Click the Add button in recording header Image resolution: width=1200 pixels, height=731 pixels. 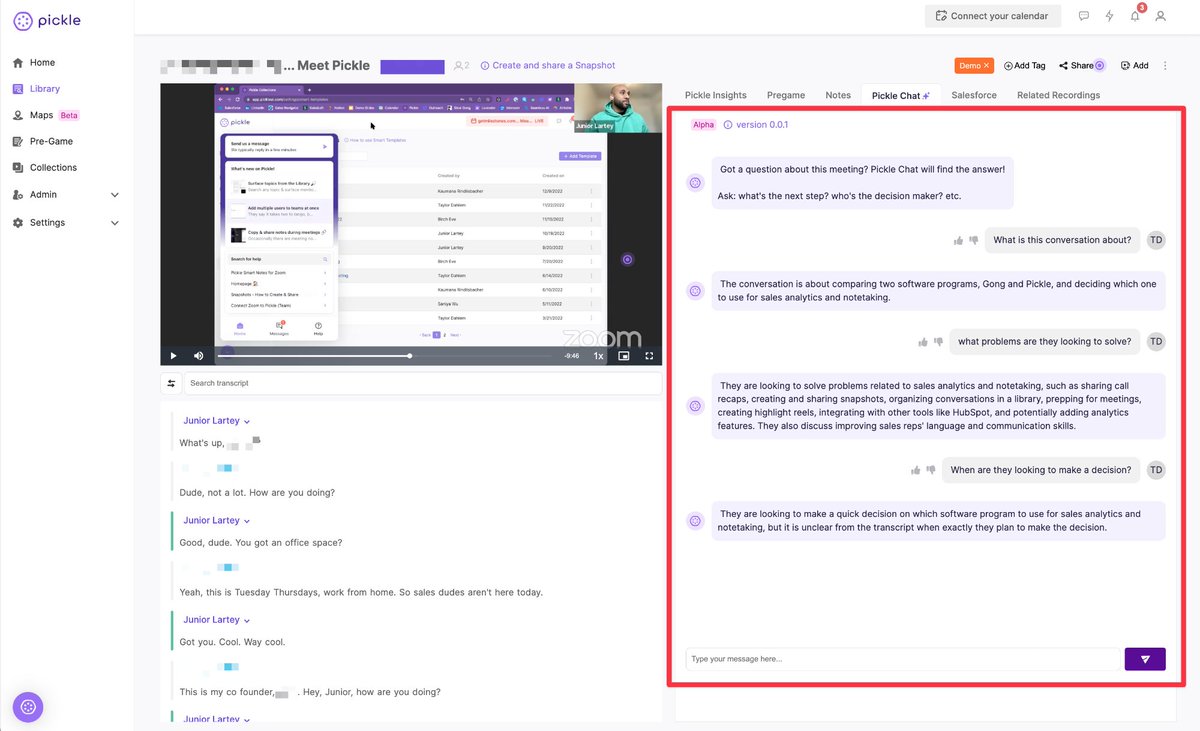pos(1134,66)
